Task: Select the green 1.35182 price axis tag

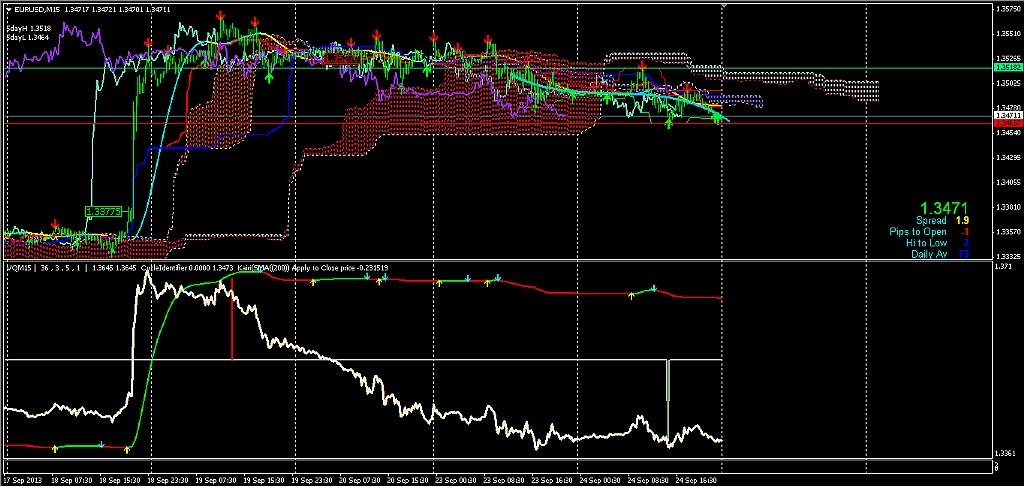Action: 1005,67
